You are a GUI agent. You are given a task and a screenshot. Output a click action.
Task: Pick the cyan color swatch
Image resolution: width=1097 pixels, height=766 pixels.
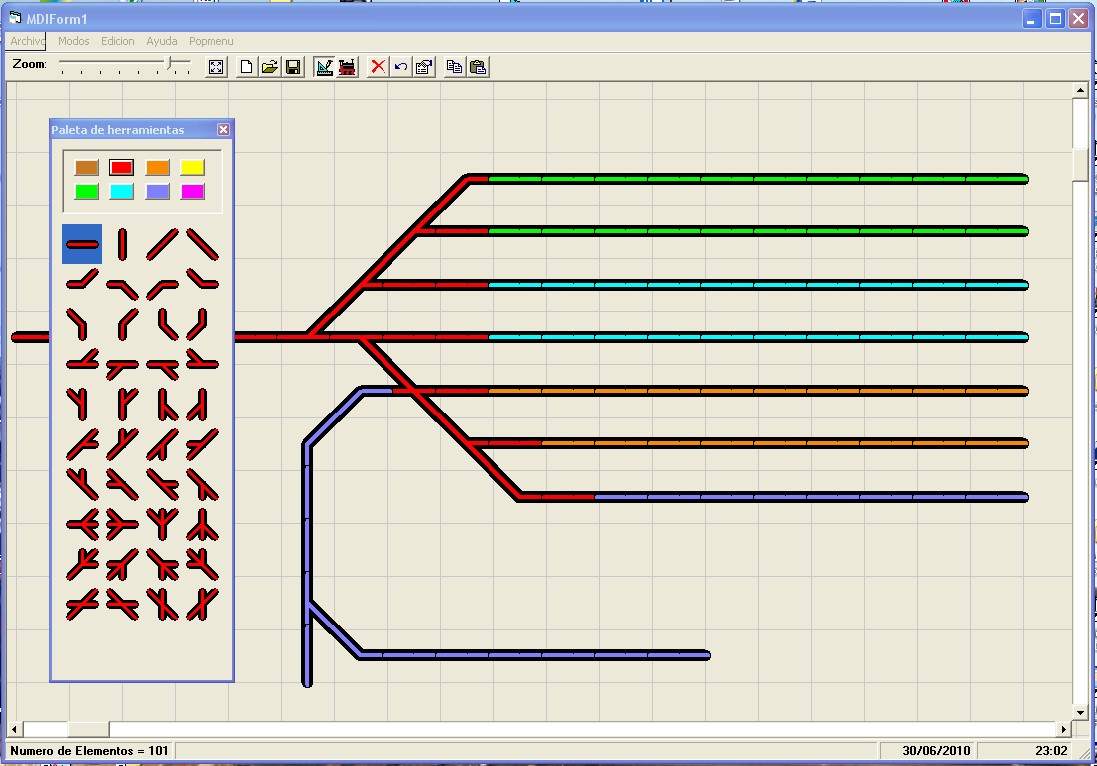pyautogui.click(x=122, y=192)
